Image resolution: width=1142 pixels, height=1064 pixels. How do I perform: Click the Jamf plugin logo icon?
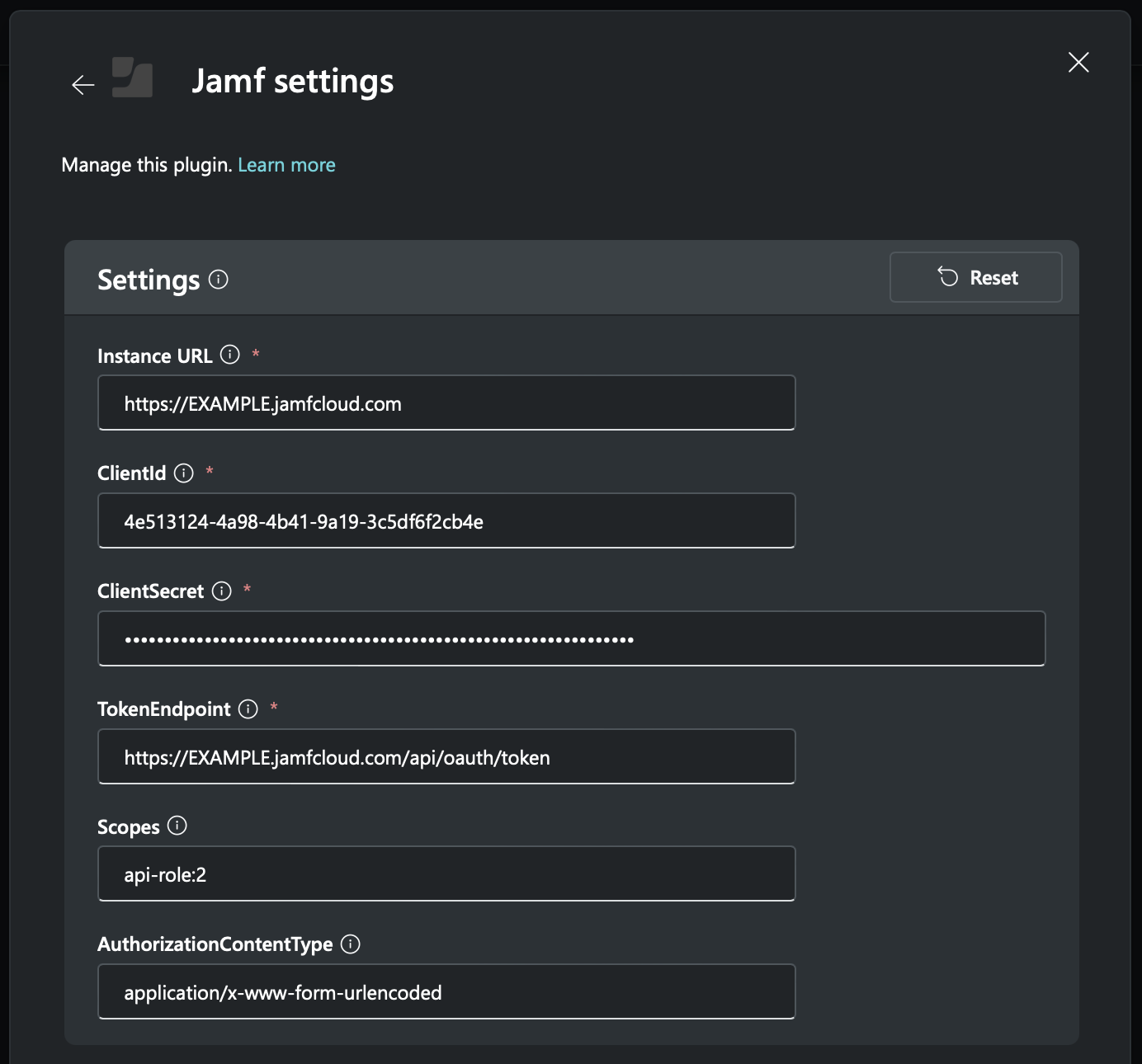(x=132, y=80)
